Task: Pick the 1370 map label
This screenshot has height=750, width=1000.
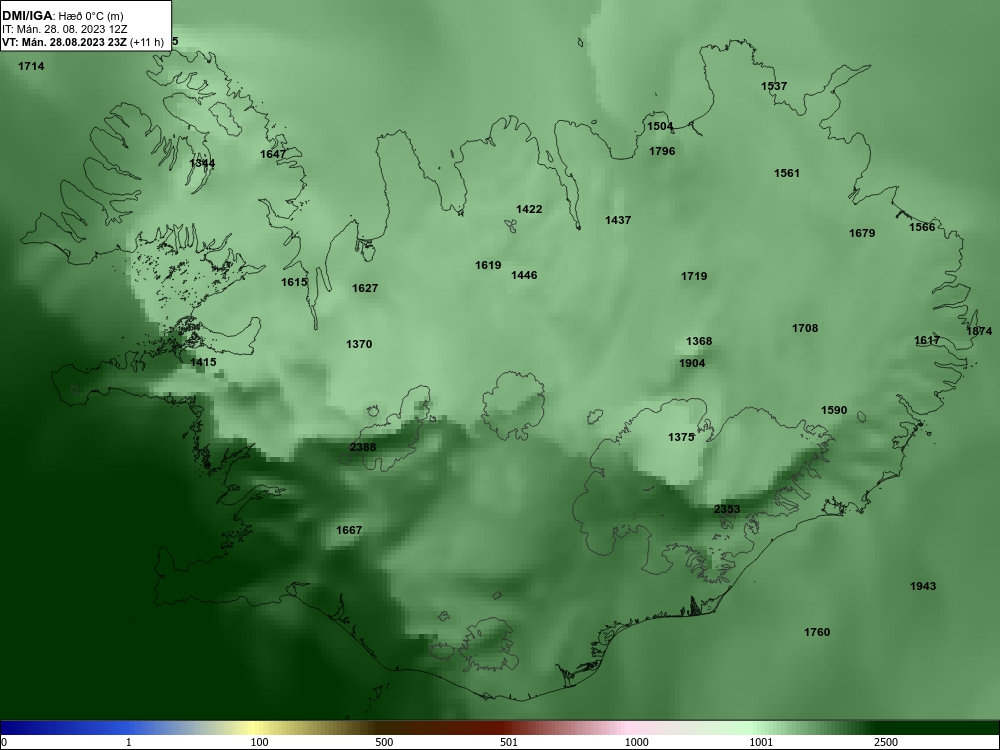Action: pyautogui.click(x=359, y=344)
